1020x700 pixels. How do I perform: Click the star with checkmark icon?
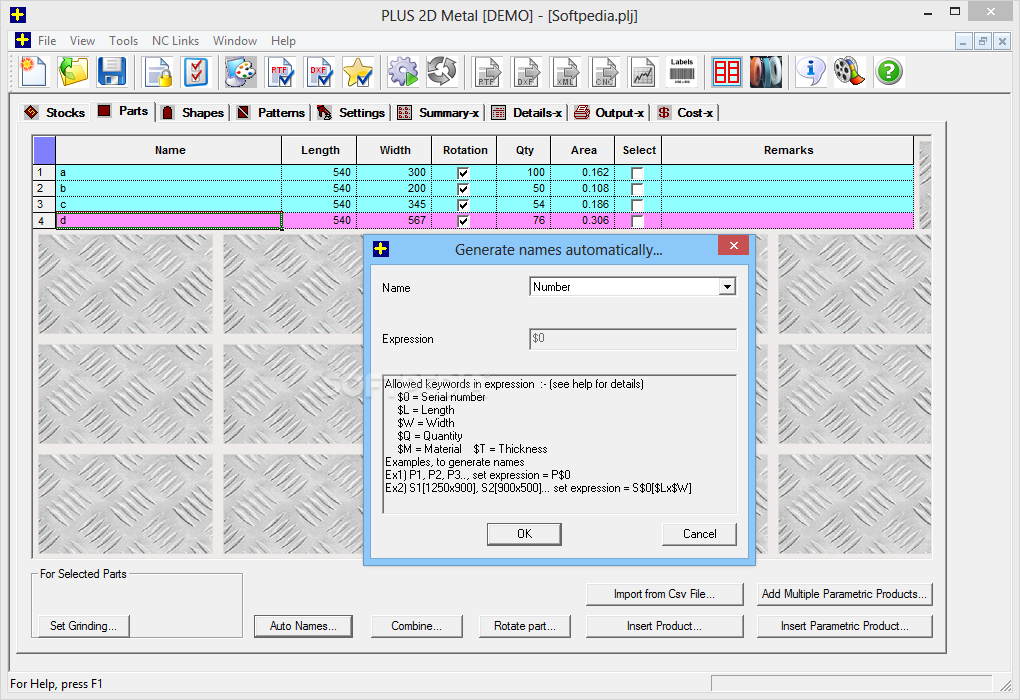[x=358, y=72]
